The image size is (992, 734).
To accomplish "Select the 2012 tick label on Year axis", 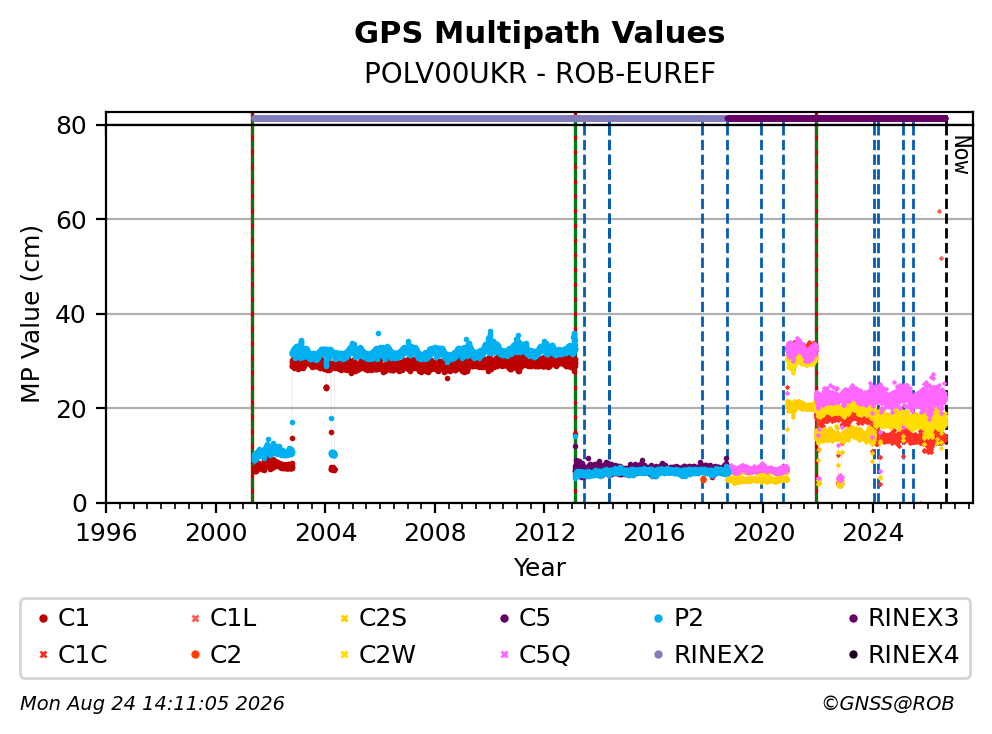I will point(545,533).
